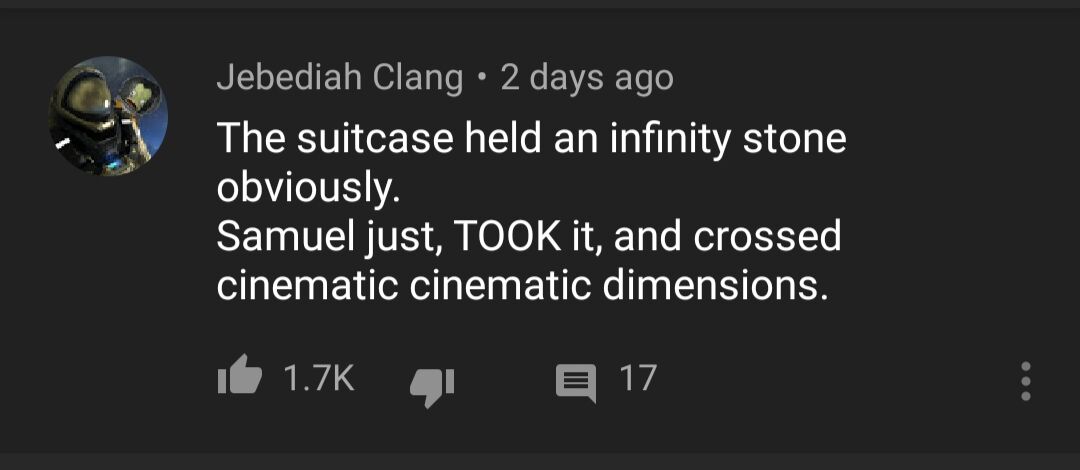1080x470 pixels.
Task: Dislike the comment with thumbs down icon
Action: click(x=432, y=381)
